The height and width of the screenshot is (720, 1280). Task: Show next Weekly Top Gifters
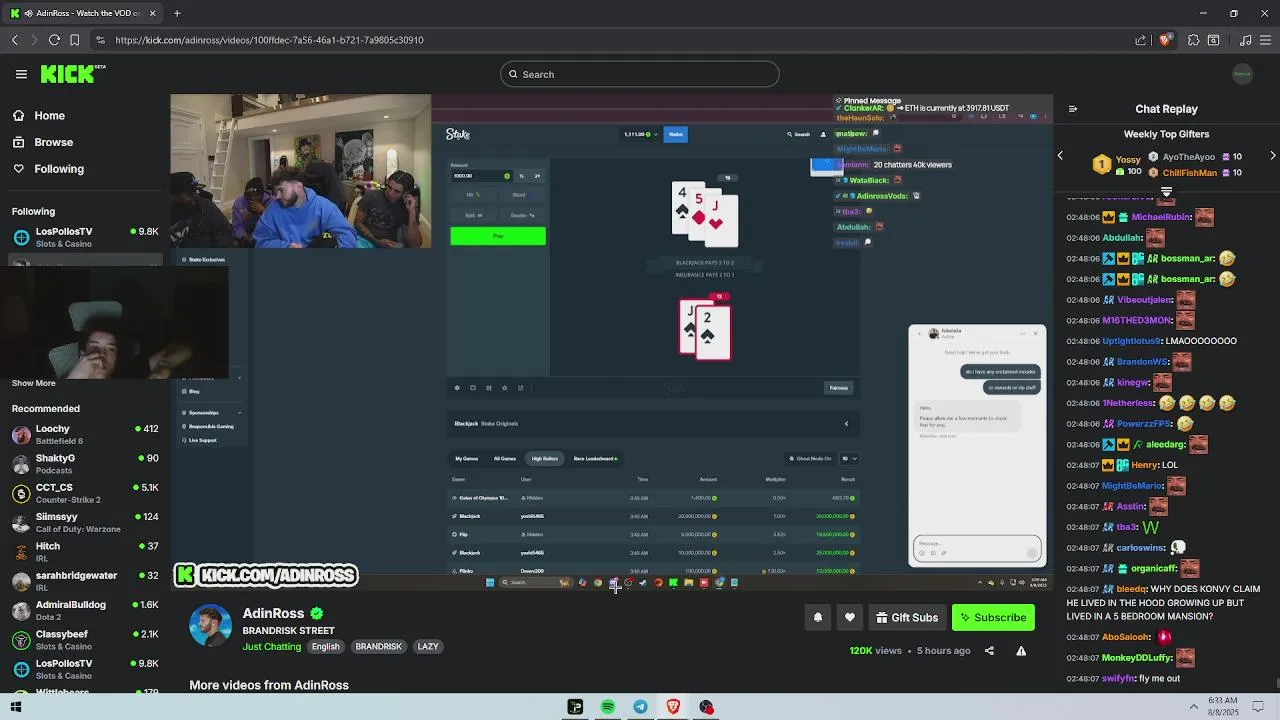(1273, 156)
